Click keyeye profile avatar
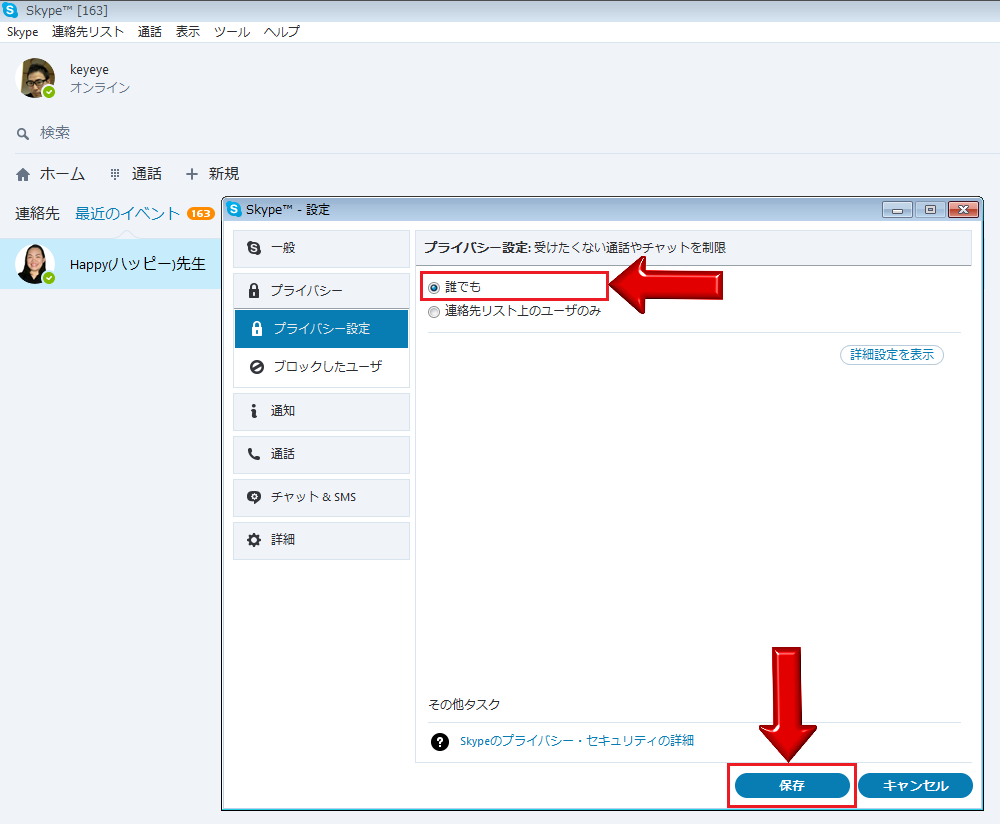This screenshot has width=1000, height=824. (x=35, y=78)
